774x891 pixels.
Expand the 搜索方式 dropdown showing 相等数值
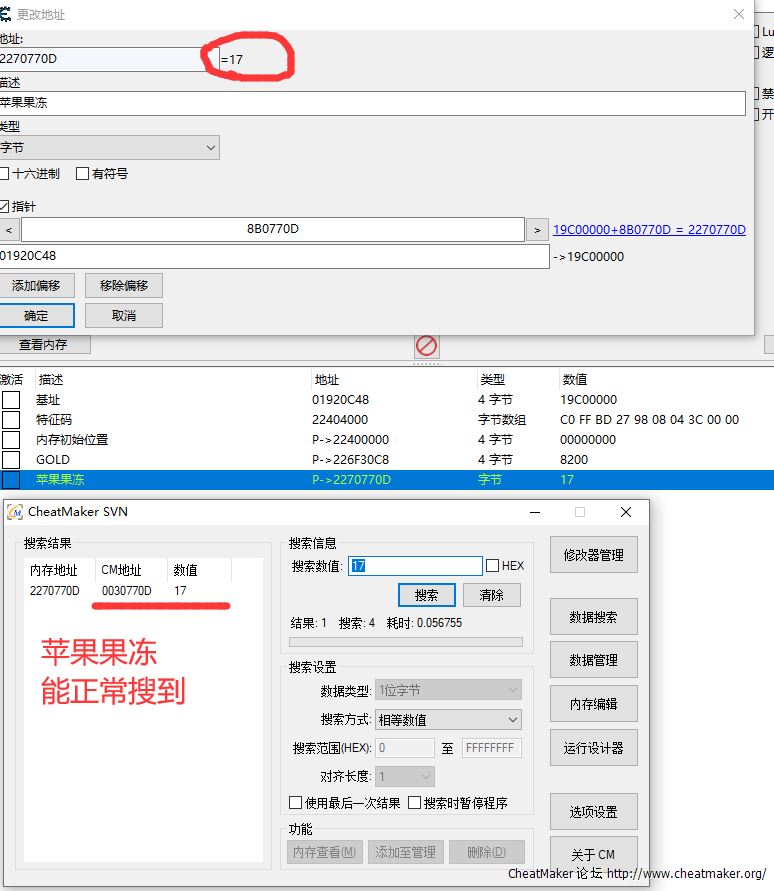[446, 720]
